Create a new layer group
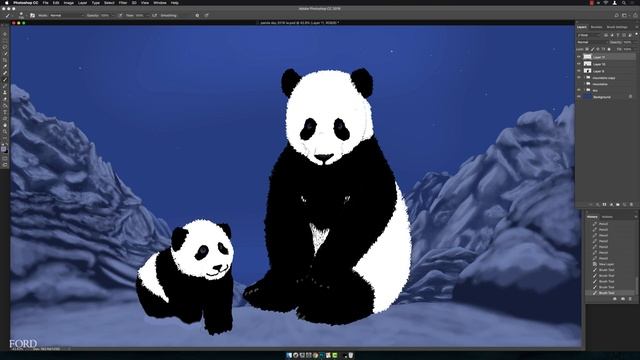640x360 pixels. 618,204
